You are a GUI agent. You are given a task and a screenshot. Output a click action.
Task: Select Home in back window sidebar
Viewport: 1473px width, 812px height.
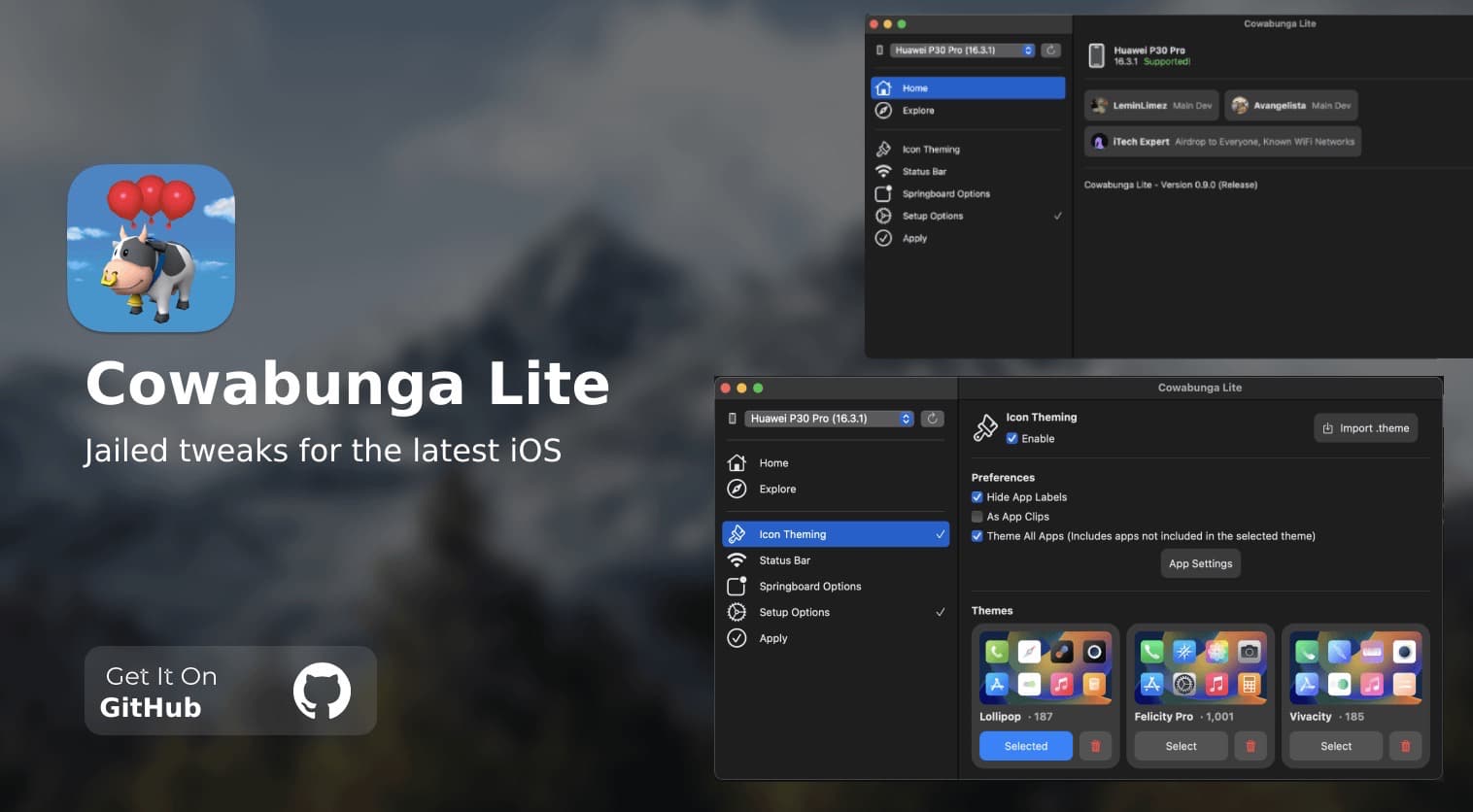(x=968, y=88)
